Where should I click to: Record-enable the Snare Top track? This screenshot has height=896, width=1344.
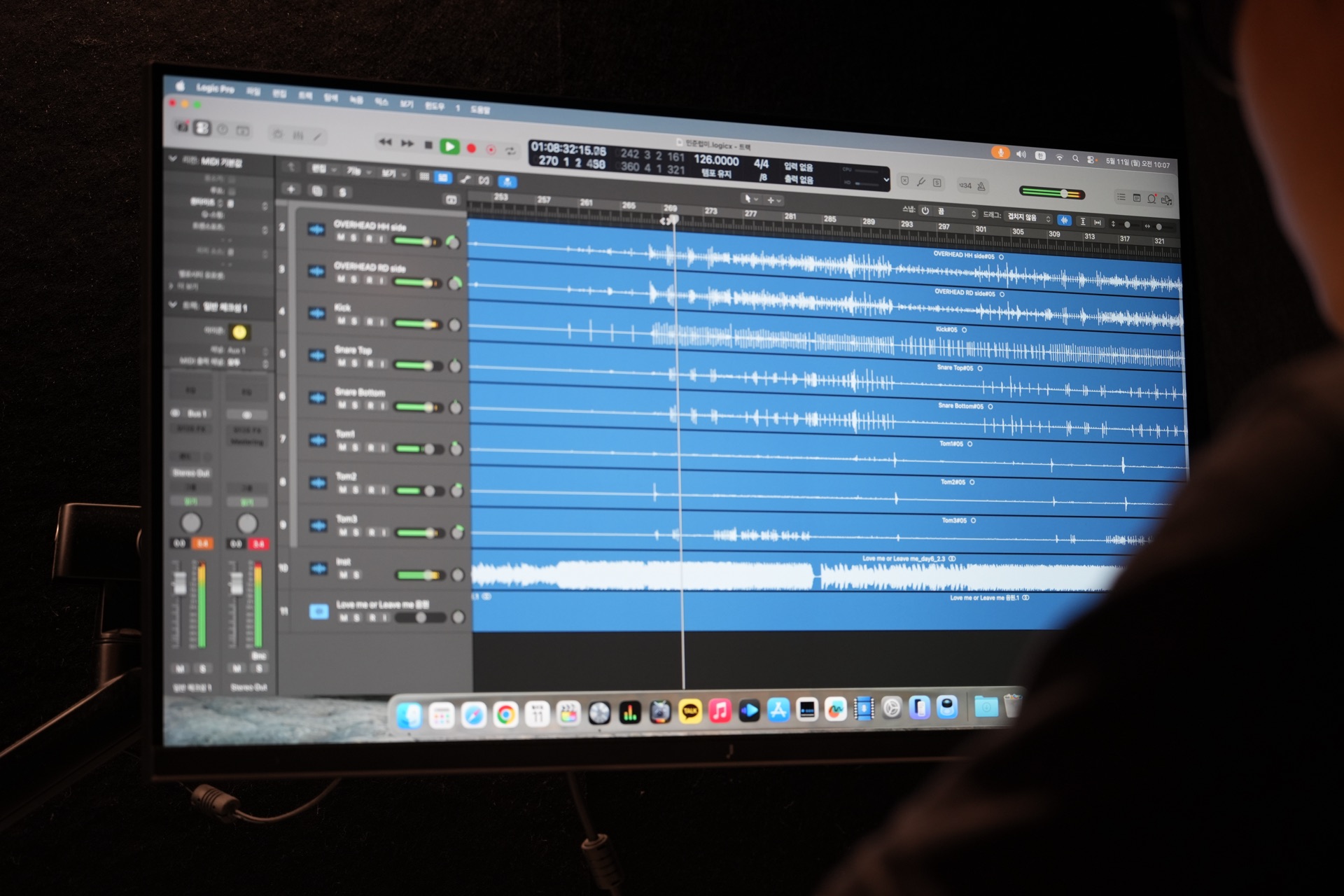coord(369,363)
